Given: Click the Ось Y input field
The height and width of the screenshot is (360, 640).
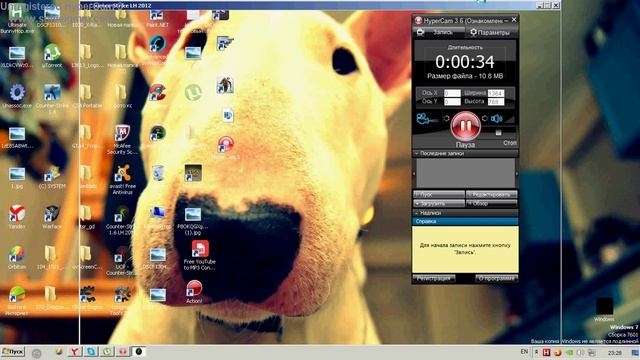Looking at the screenshot, I should 452,101.
